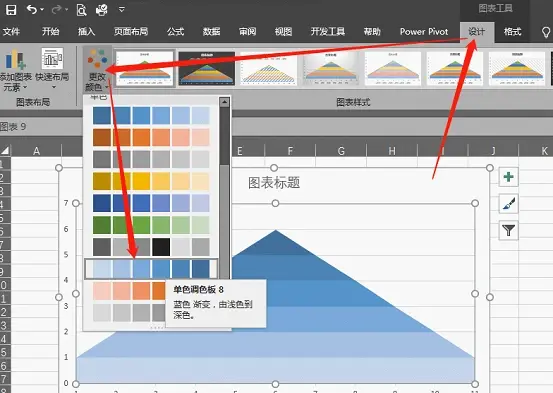553x393 pixels.
Task: Open the 文件 menu tab
Action: 11,32
